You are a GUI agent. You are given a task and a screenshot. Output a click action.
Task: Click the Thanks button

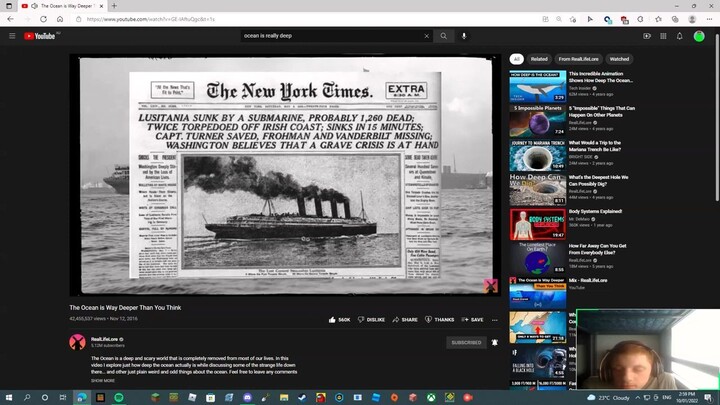[x=439, y=320]
